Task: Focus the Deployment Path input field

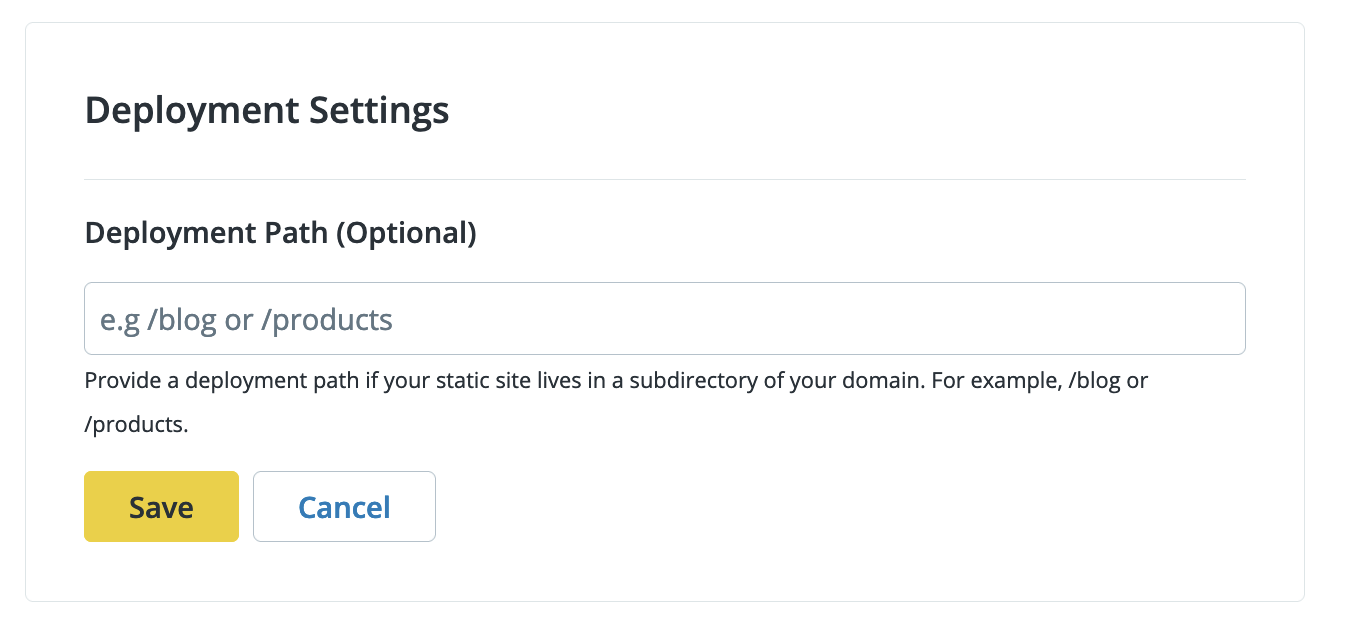Action: pos(664,319)
